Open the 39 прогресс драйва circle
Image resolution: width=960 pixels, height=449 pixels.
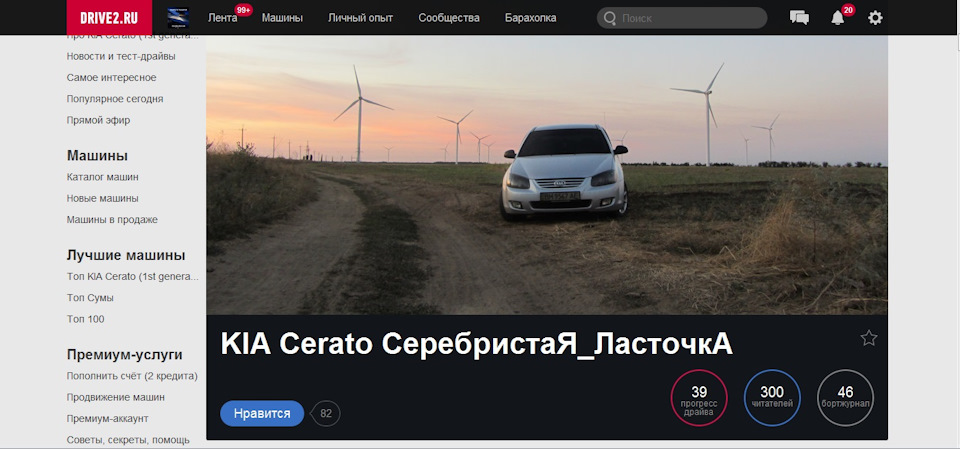[699, 398]
